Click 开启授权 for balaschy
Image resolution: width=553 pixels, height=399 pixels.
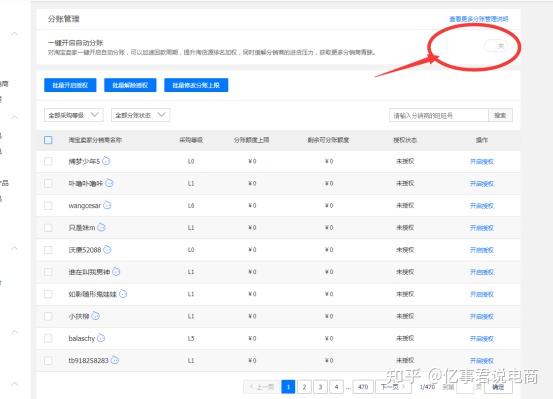coord(482,339)
